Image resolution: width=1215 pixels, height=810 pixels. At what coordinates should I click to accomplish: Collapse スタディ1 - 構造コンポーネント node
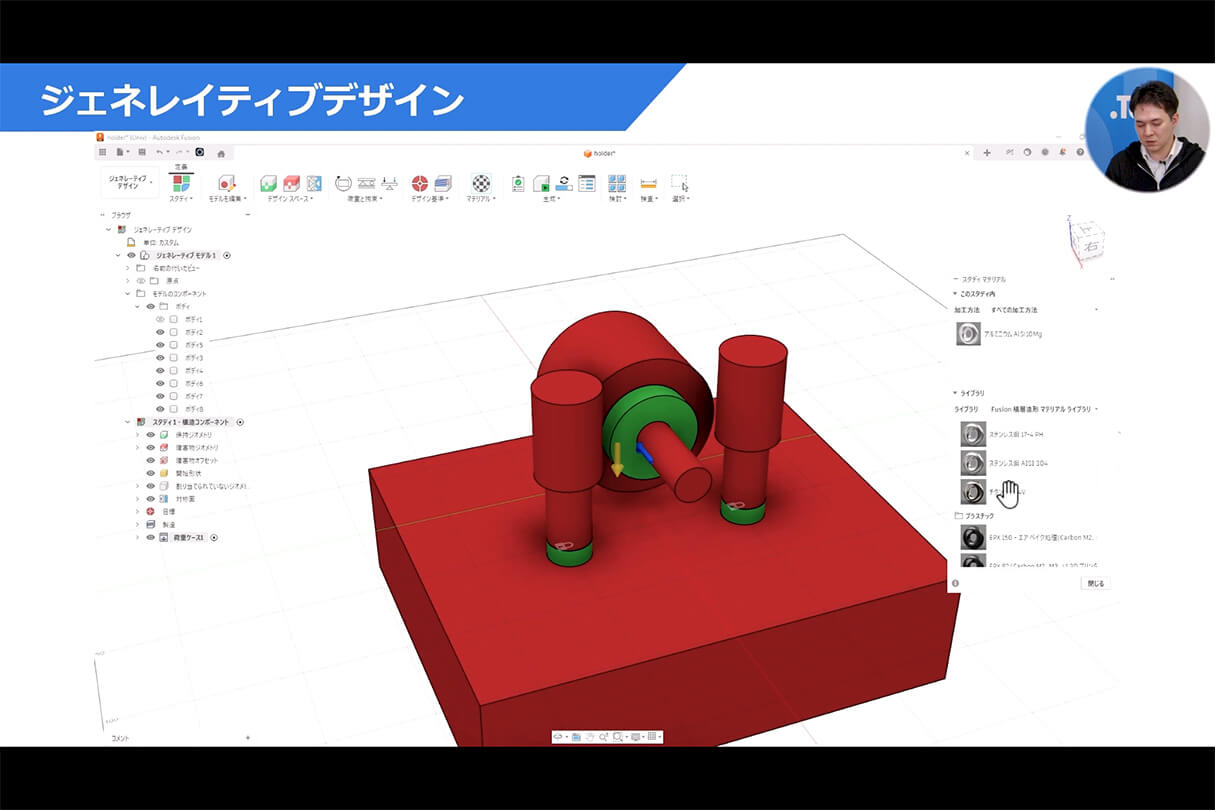[127, 422]
